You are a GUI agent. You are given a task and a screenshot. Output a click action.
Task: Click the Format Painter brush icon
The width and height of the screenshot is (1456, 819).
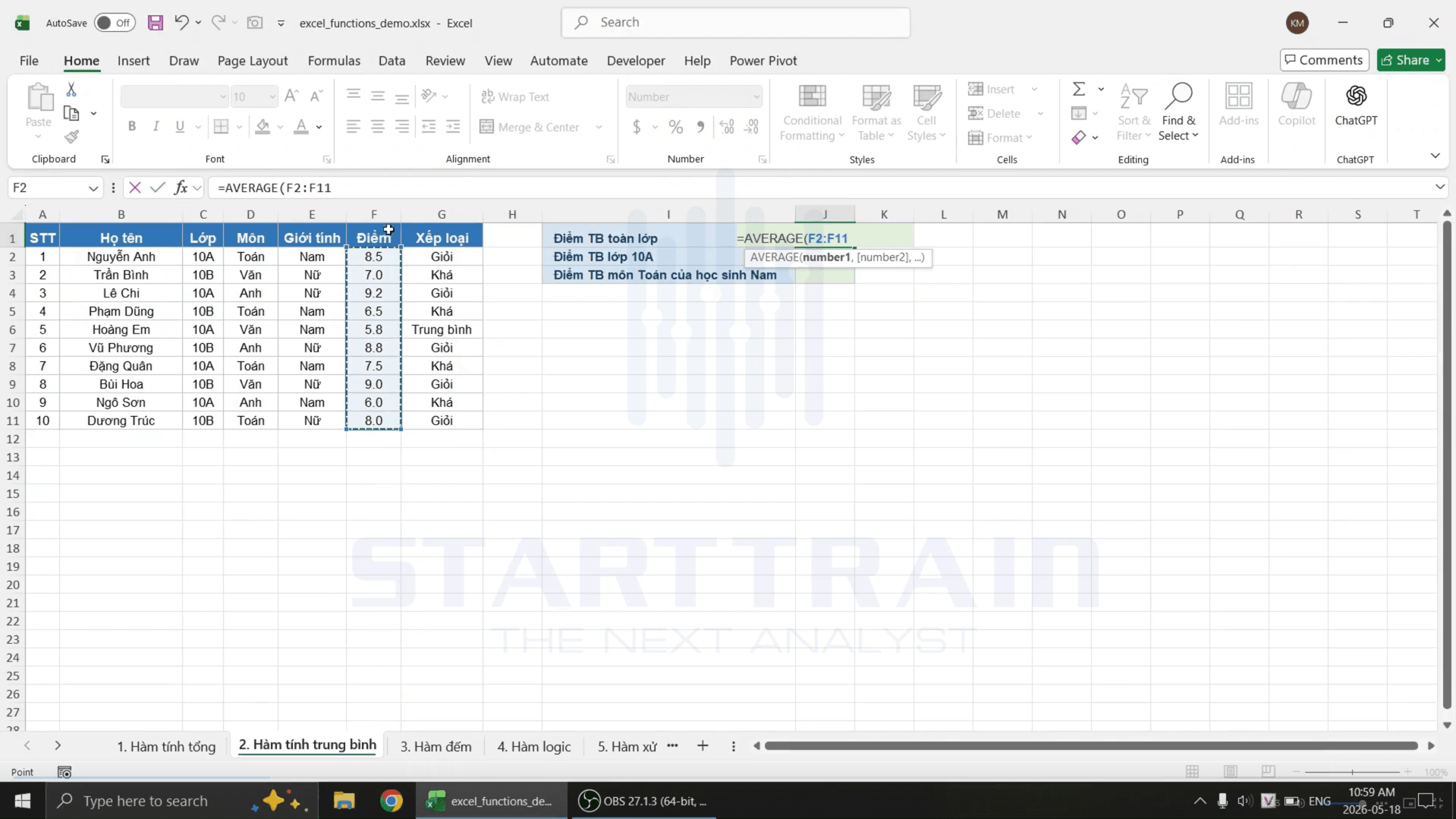(71, 137)
